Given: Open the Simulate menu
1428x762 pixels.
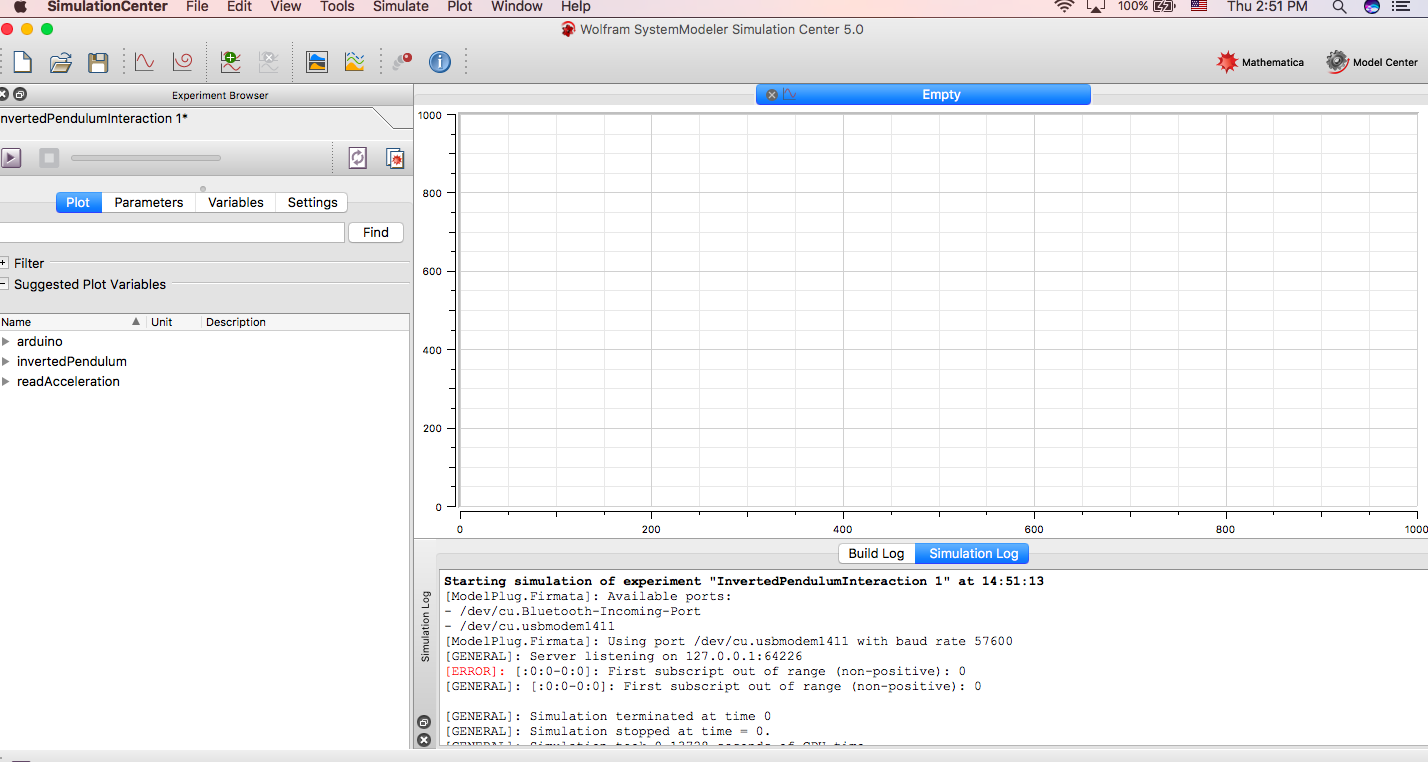Looking at the screenshot, I should [x=401, y=7].
